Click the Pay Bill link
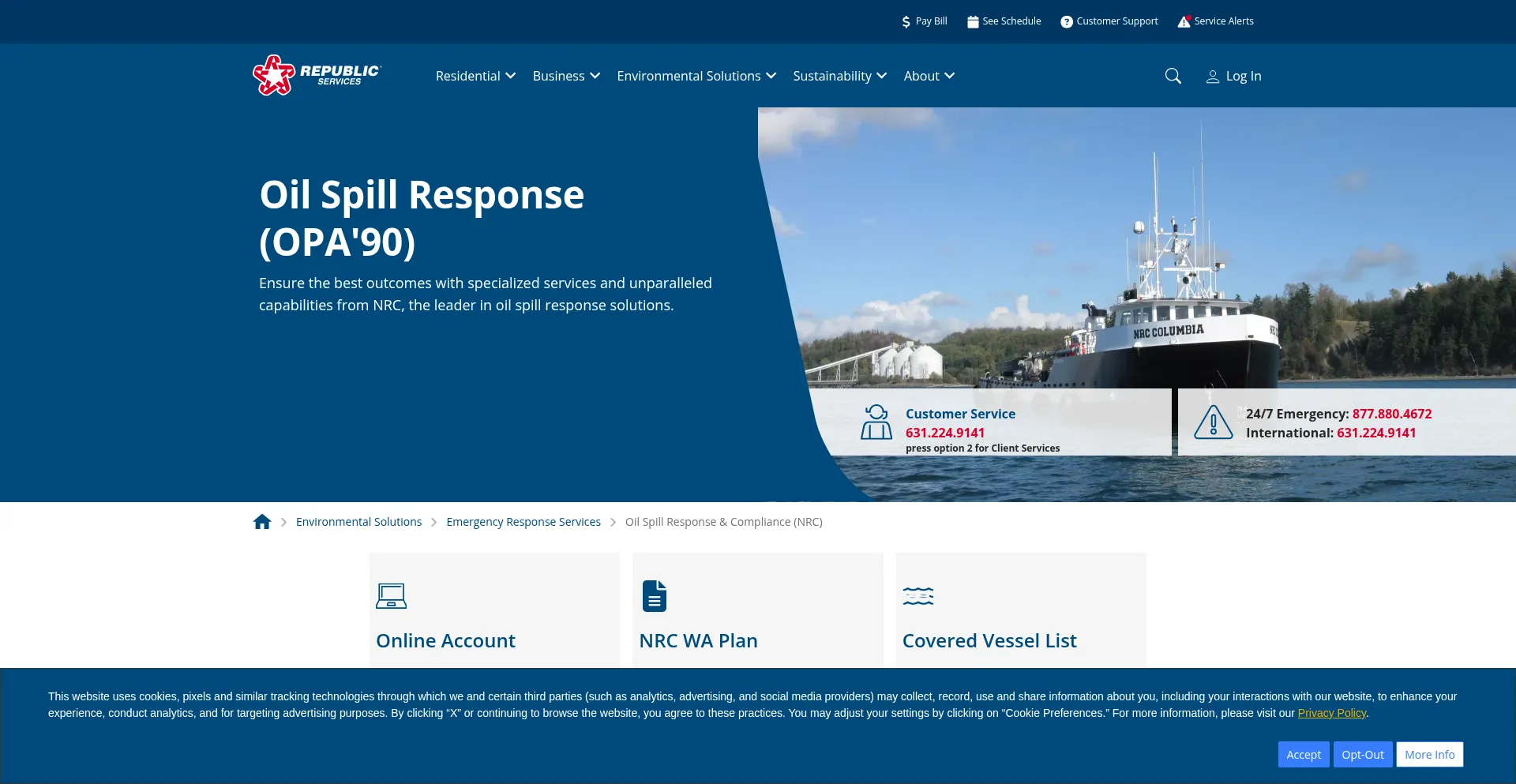 932,21
